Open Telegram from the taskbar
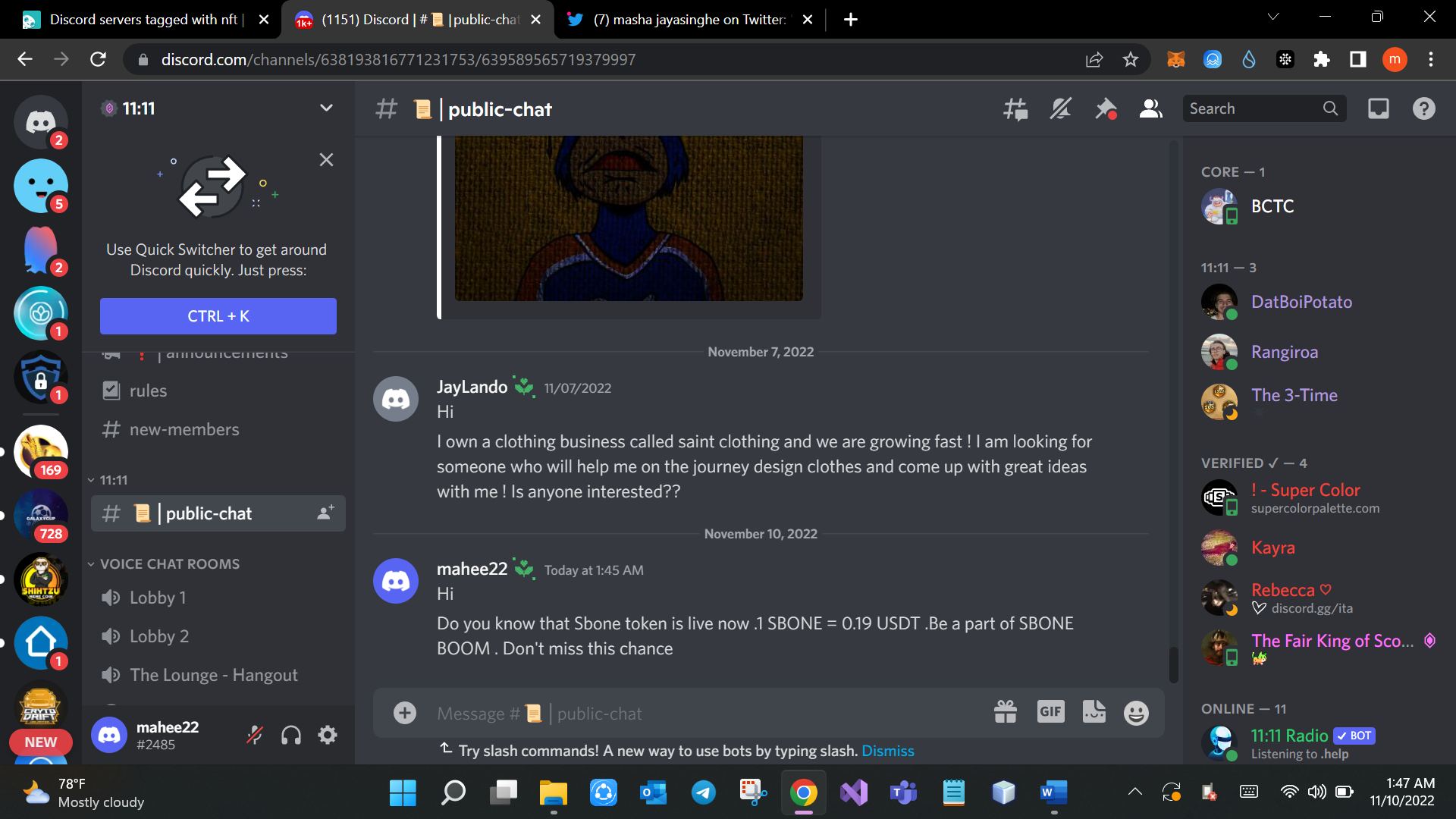 pyautogui.click(x=703, y=792)
